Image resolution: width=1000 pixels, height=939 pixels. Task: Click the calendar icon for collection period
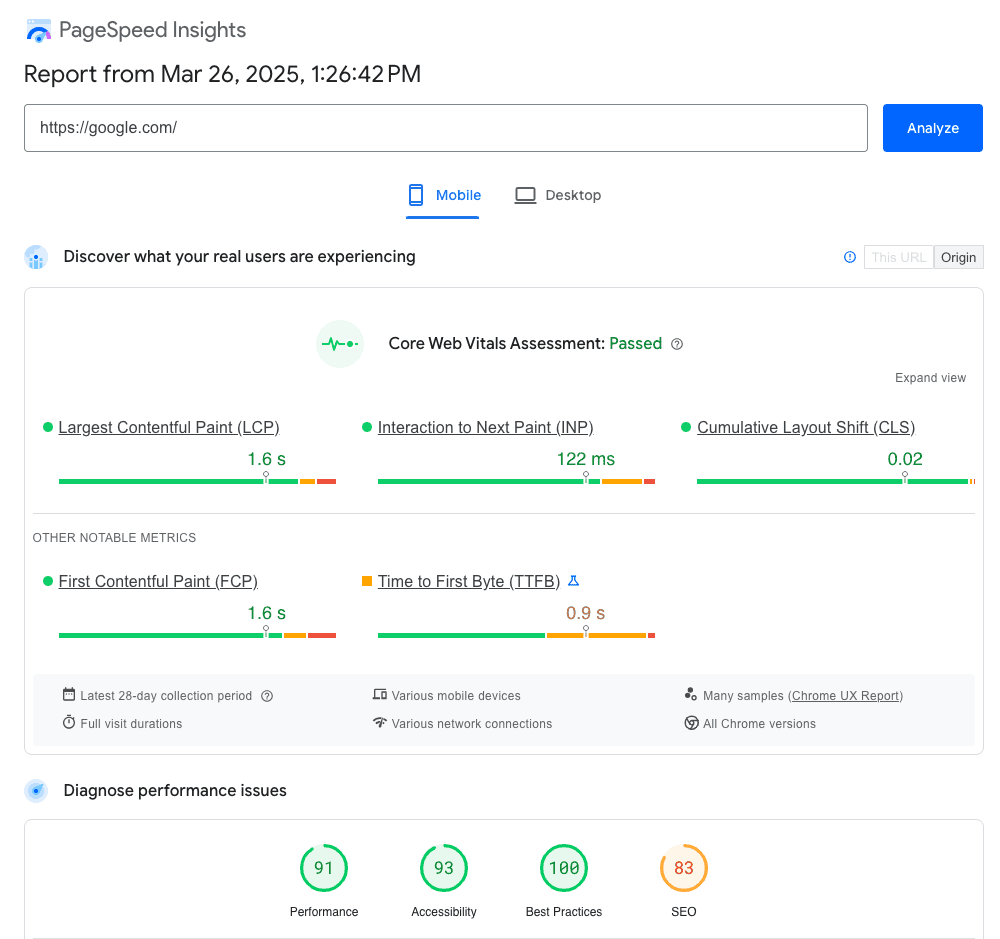[x=69, y=695]
